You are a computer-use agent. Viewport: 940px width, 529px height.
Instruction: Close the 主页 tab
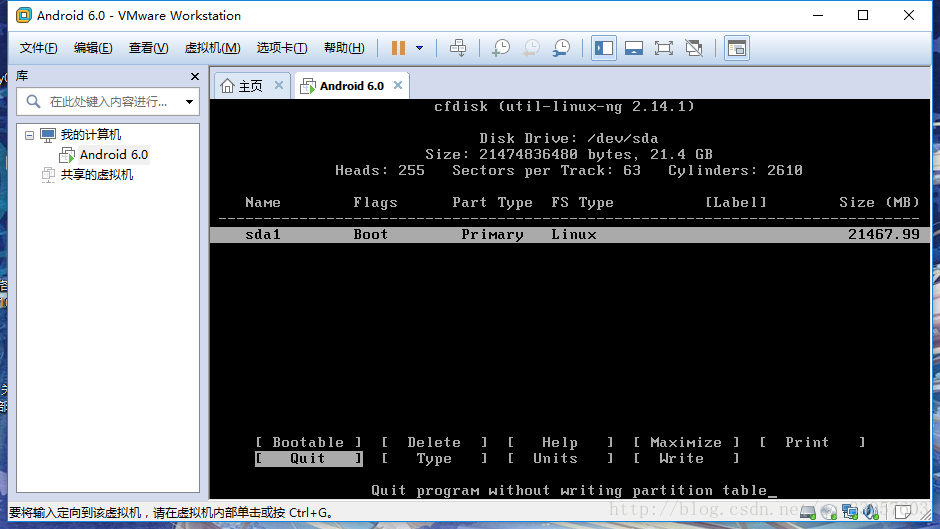pyautogui.click(x=279, y=85)
